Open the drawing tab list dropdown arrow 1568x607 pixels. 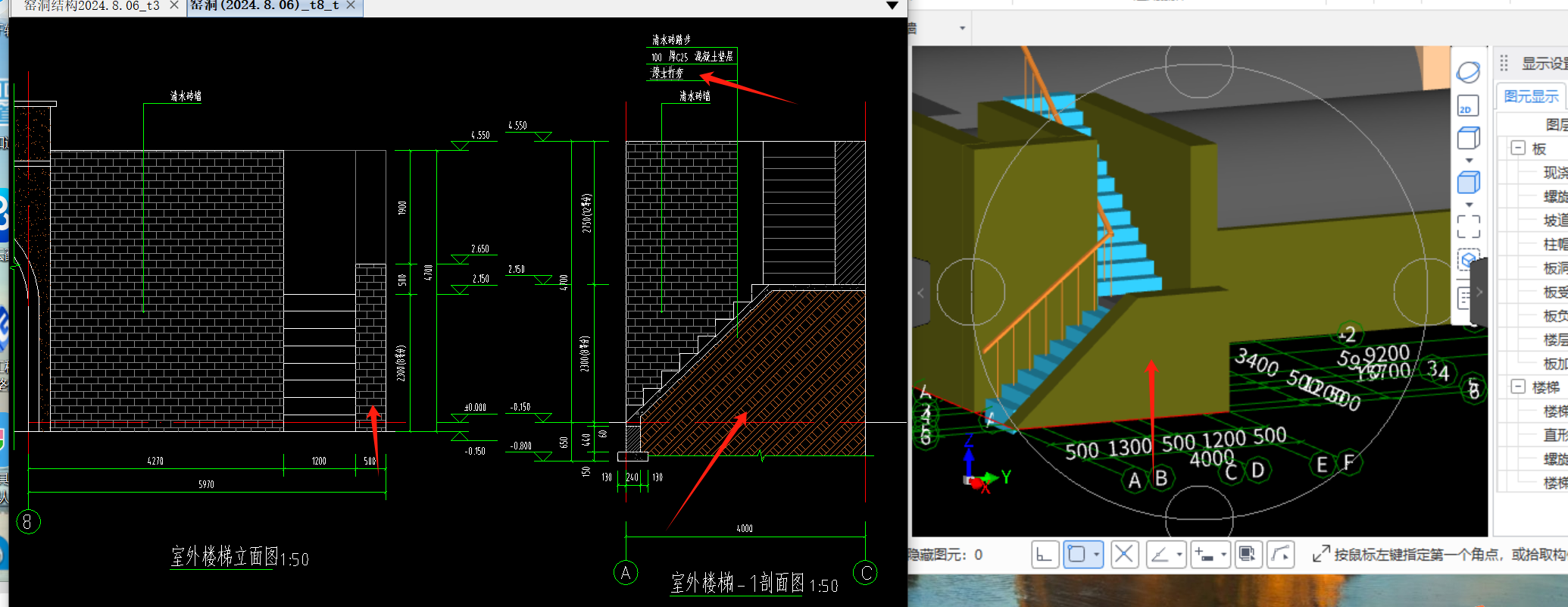point(892,6)
